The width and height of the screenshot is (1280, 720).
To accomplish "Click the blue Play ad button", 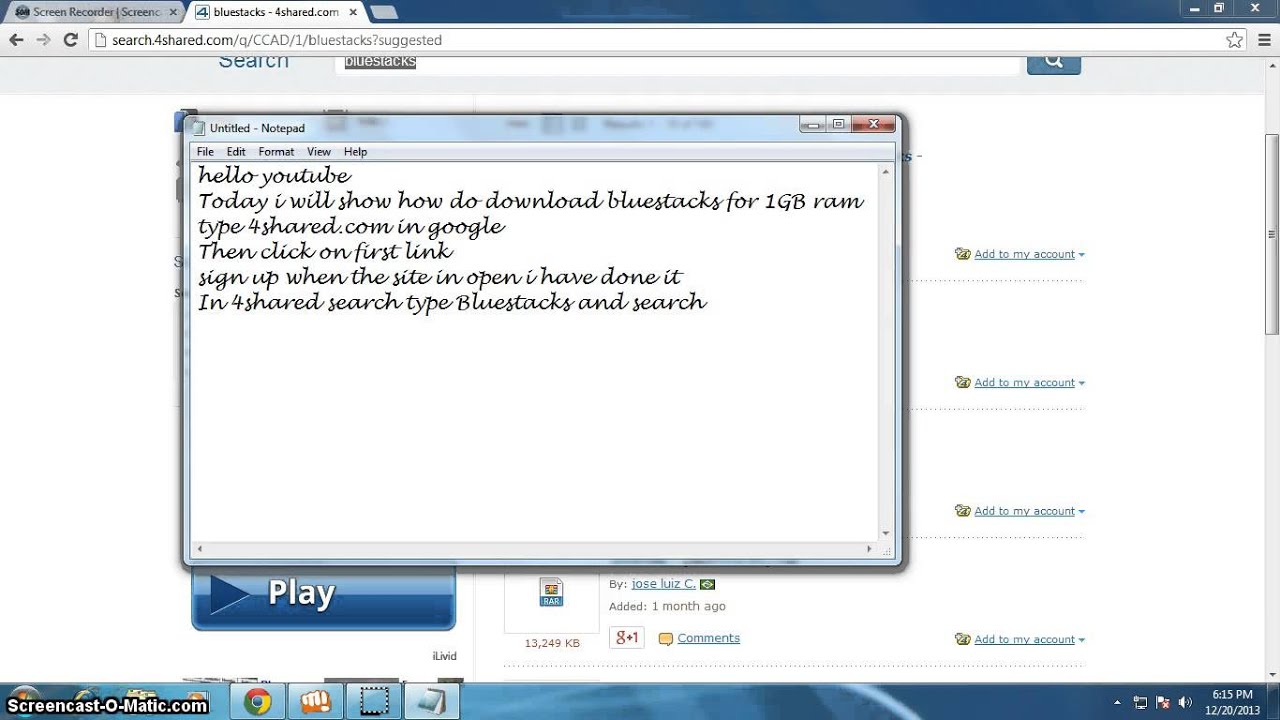I will 323,597.
